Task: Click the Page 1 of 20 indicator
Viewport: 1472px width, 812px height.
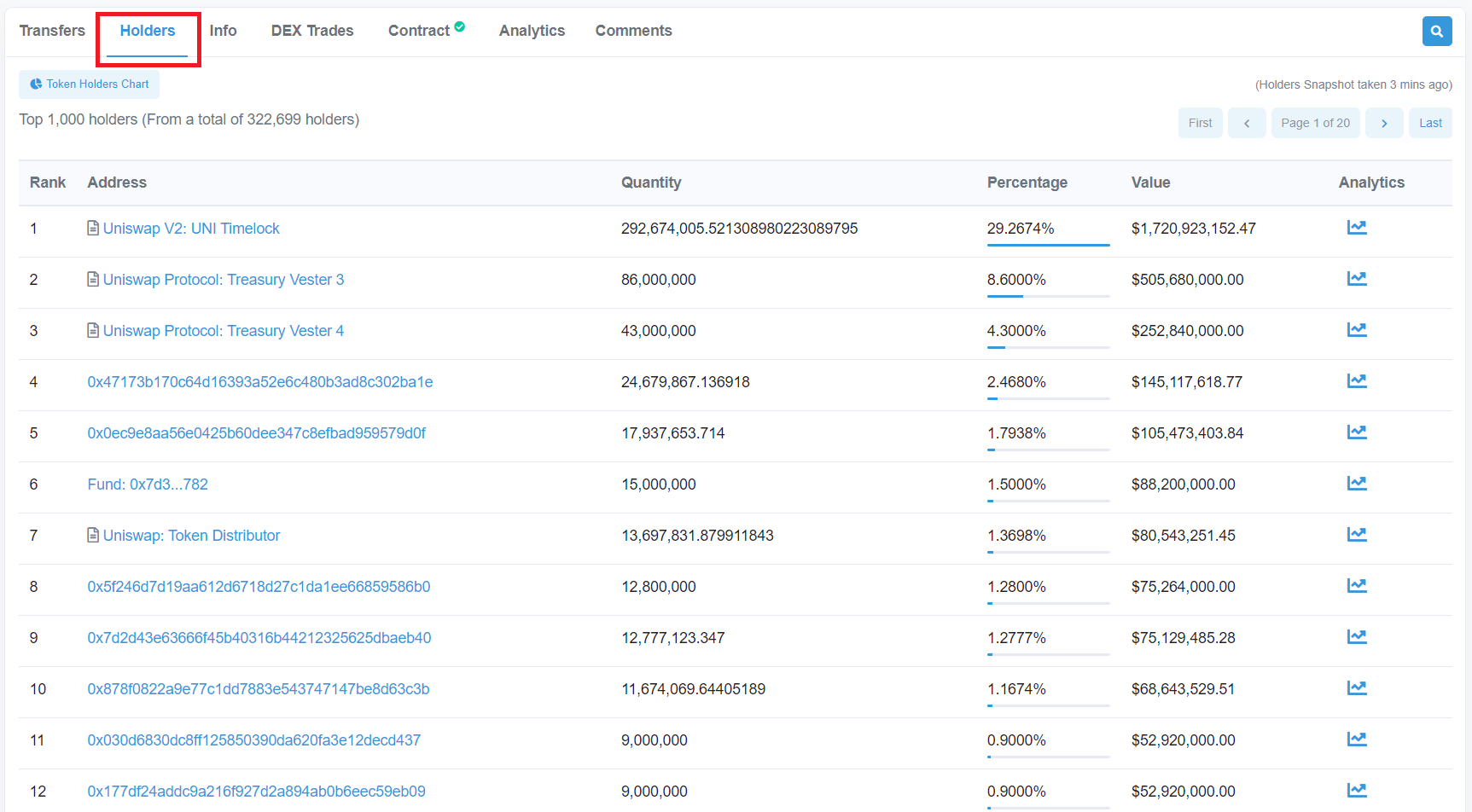Action: (1316, 123)
